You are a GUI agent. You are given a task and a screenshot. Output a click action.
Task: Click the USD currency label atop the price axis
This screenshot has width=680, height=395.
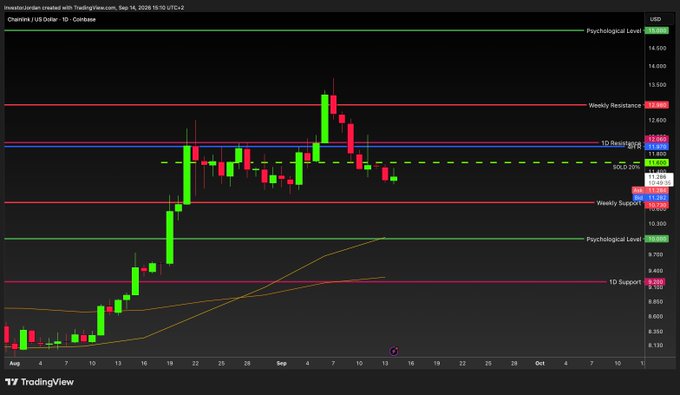click(655, 19)
